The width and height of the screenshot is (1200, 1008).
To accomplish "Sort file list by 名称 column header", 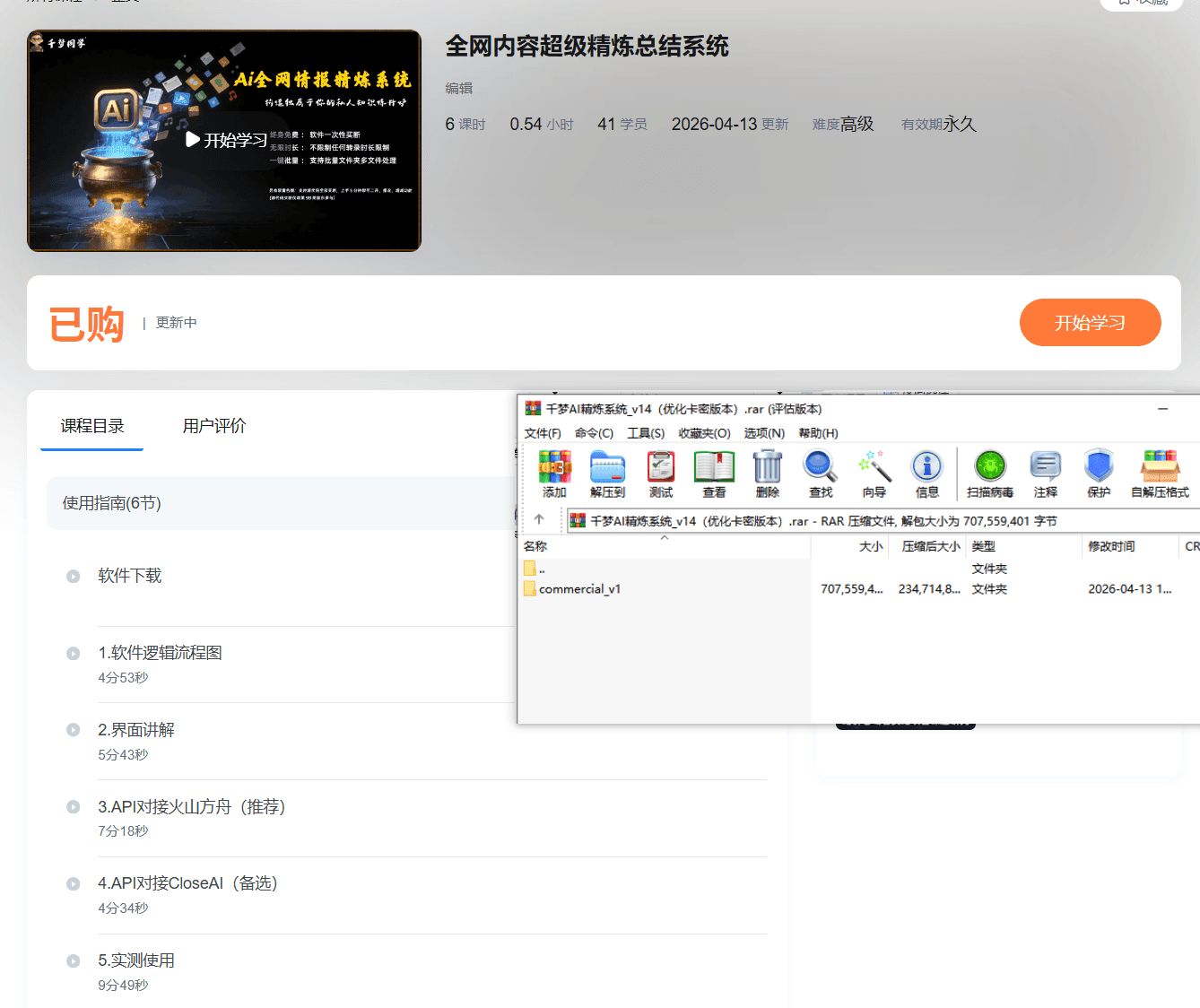I will click(535, 546).
